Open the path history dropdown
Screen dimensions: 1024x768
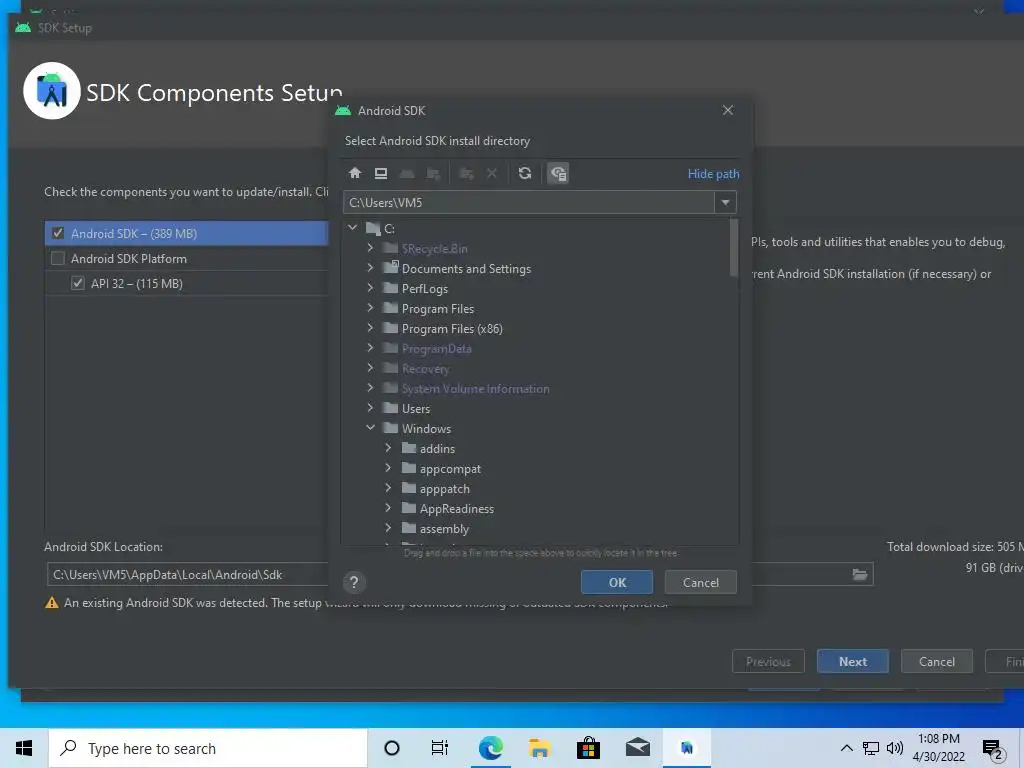coord(725,202)
